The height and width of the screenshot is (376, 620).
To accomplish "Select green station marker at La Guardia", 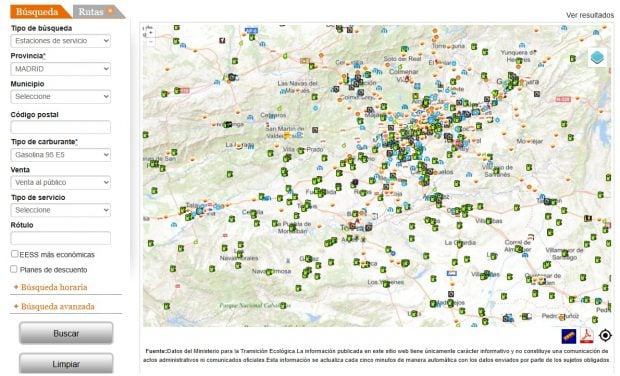I will 459,244.
